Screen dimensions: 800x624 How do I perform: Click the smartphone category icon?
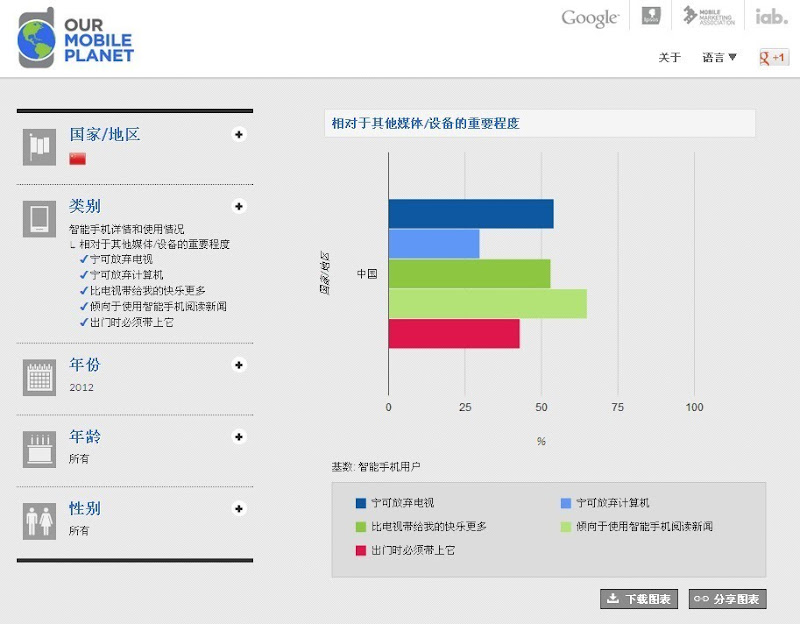pyautogui.click(x=39, y=218)
